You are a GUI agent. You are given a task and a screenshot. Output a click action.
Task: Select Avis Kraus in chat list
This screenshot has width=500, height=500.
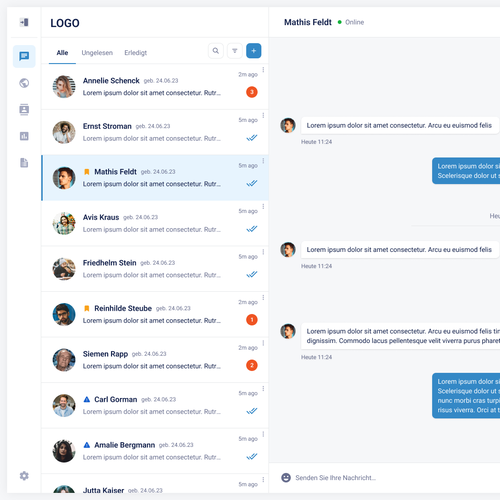[155, 223]
